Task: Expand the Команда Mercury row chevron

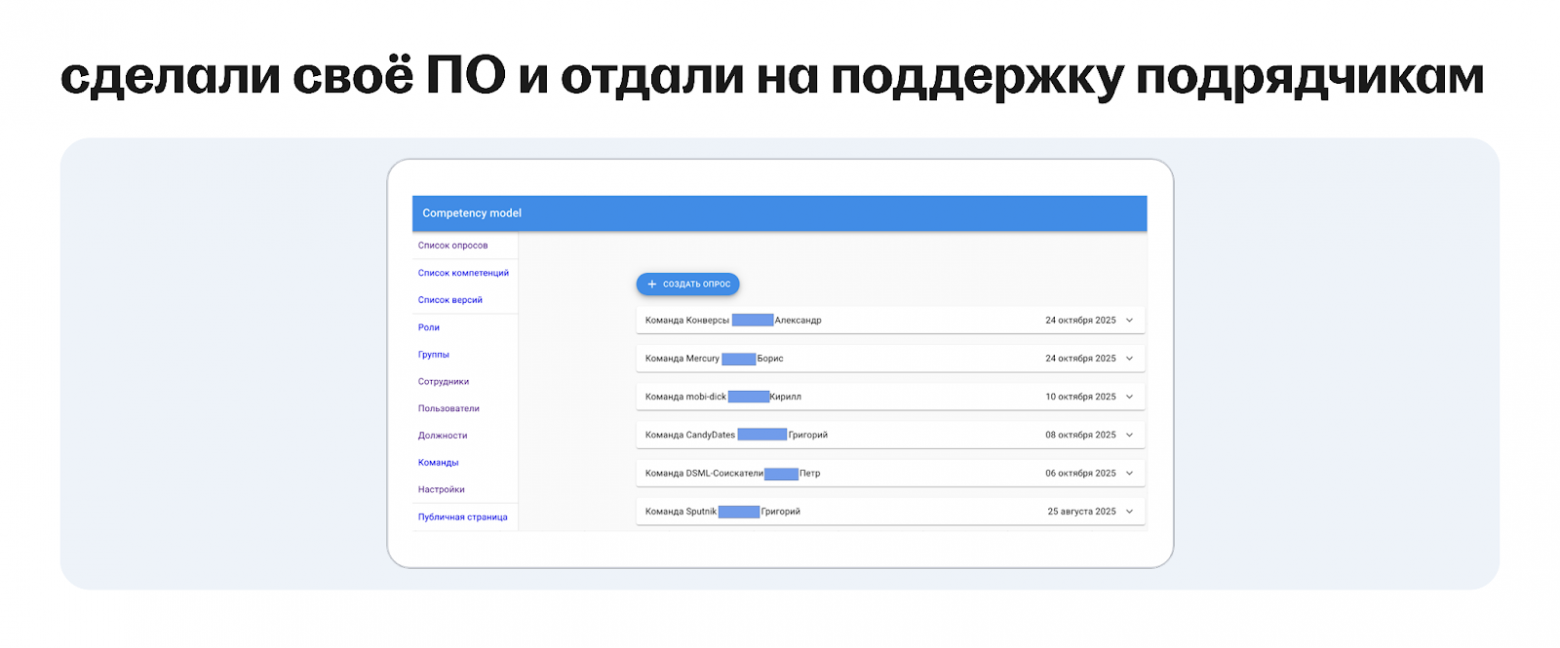Action: click(1129, 358)
